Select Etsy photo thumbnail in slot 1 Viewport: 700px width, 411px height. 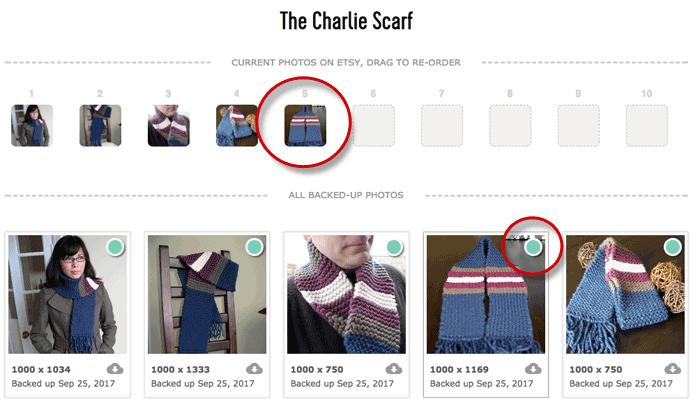pyautogui.click(x=32, y=126)
